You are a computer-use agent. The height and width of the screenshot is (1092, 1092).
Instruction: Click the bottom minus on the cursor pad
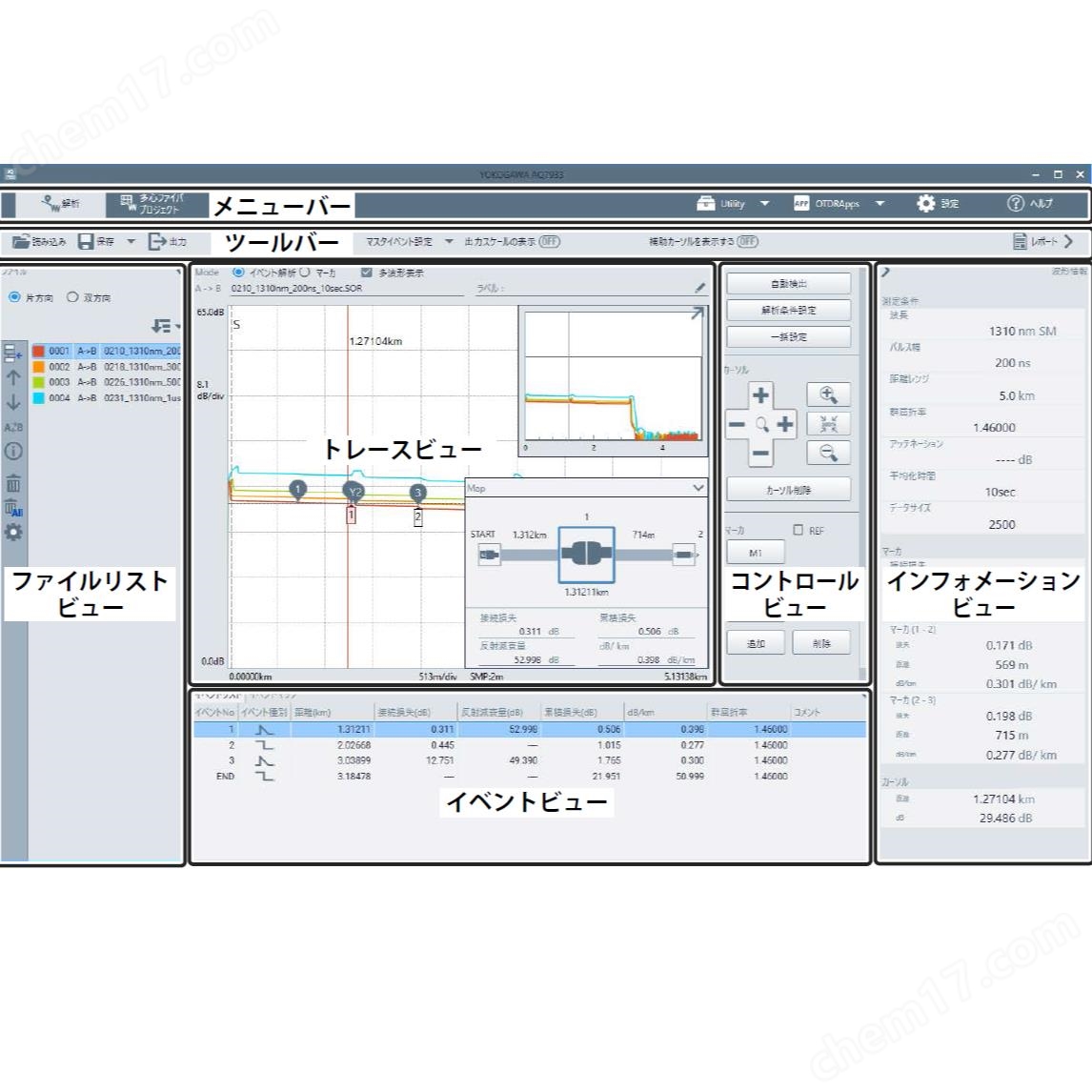coord(761,454)
